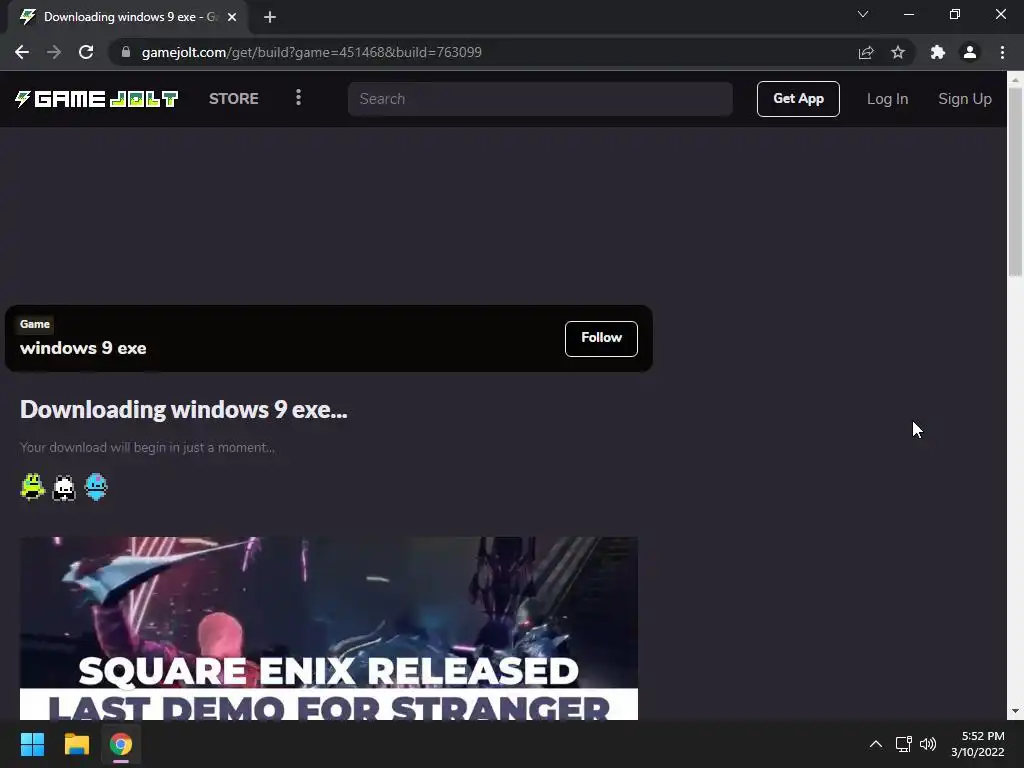Follow the windows 9 exe game

click(601, 338)
